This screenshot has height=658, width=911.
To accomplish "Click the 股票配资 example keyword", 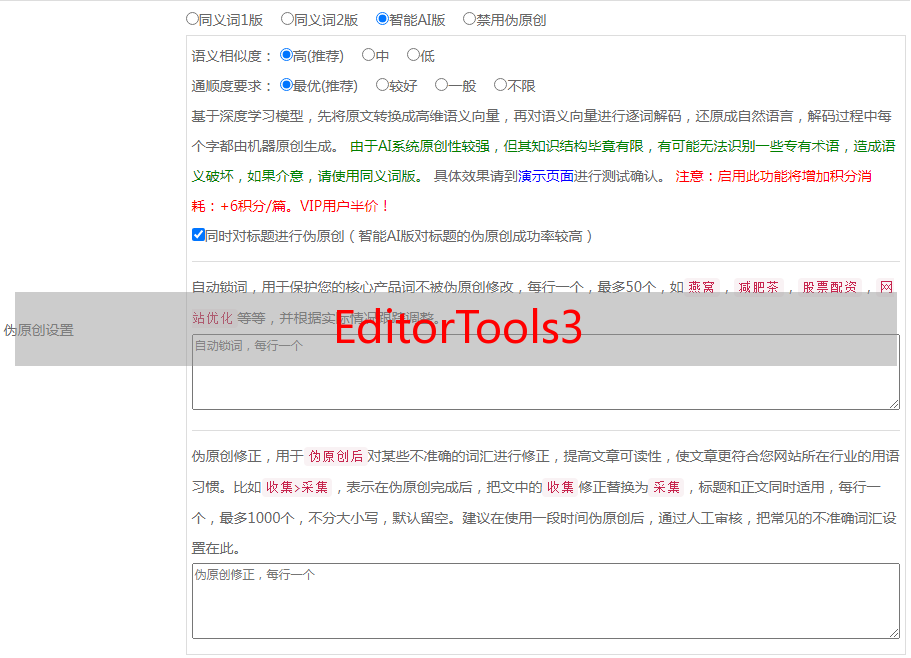I will click(830, 287).
